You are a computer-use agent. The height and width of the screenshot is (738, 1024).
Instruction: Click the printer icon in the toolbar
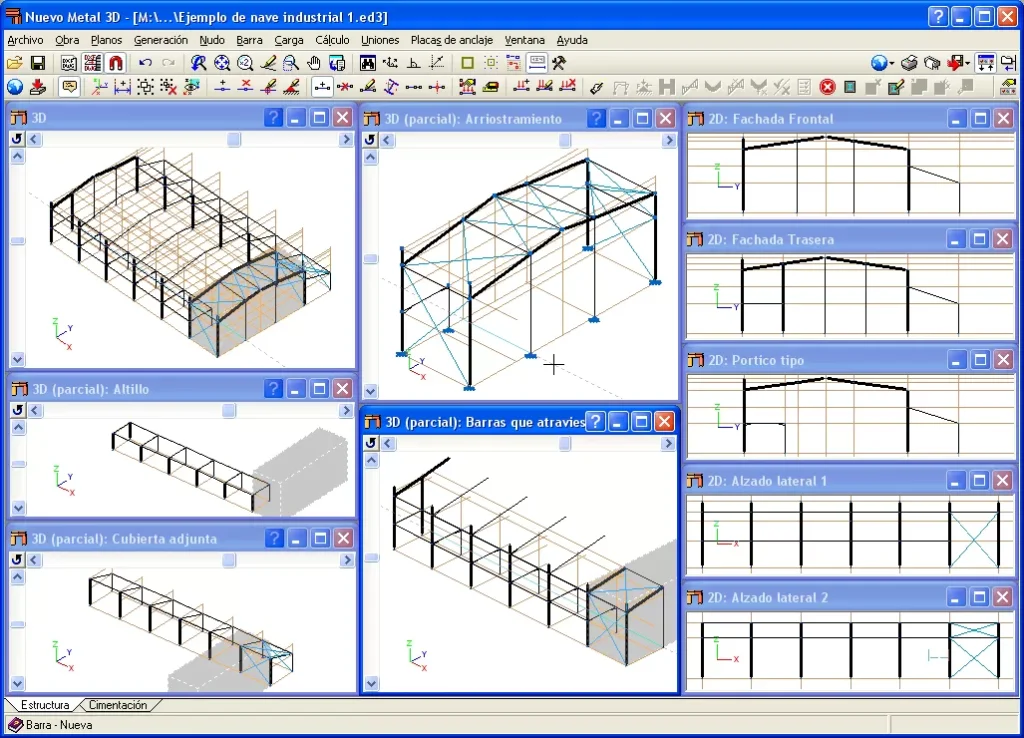909,63
